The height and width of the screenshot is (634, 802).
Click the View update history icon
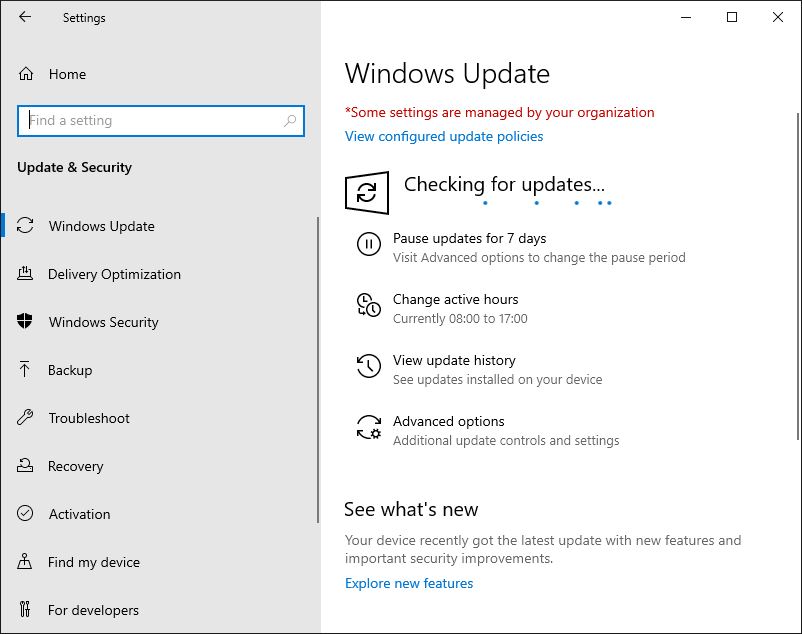coord(368,367)
